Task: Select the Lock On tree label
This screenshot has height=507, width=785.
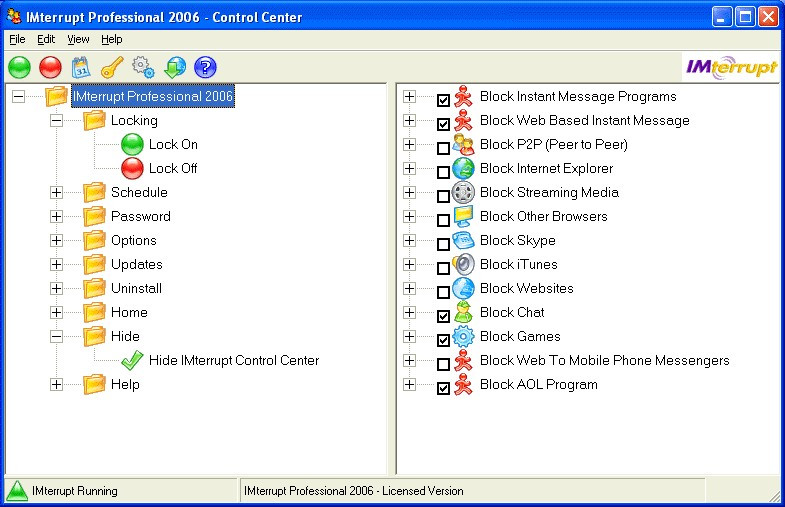Action: (x=173, y=145)
